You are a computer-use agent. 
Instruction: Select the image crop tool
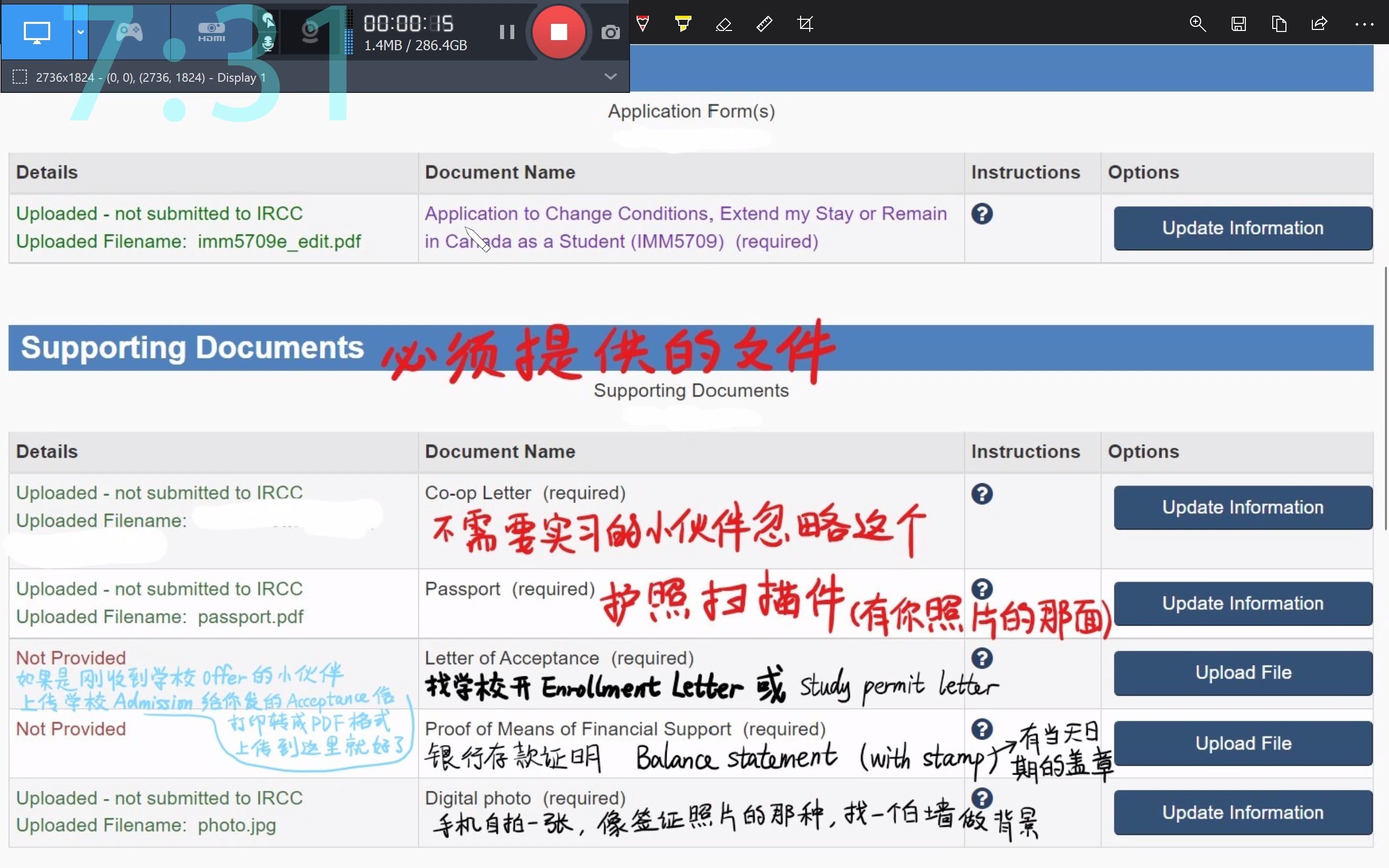coord(805,23)
